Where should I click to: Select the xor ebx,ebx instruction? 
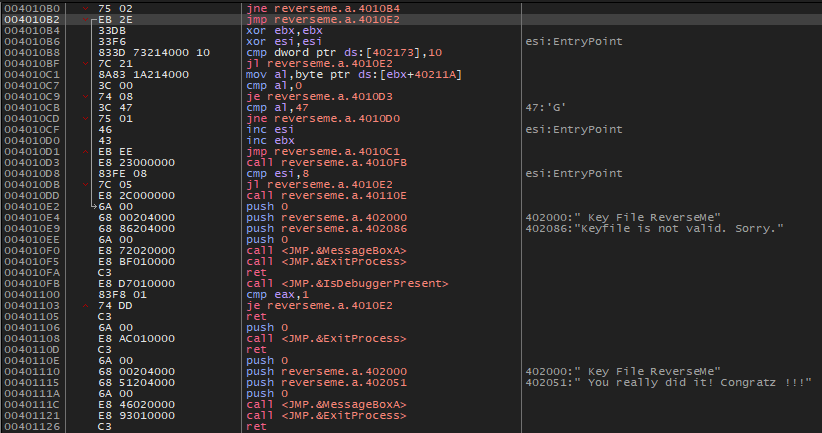coord(284,30)
